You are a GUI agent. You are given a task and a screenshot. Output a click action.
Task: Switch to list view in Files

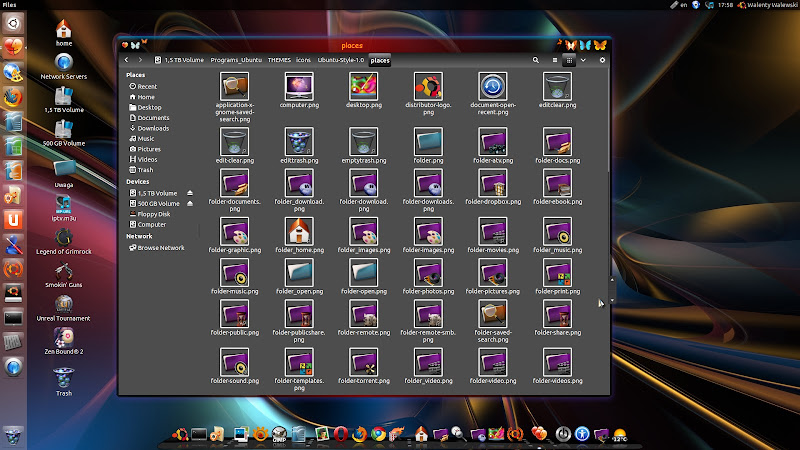(x=556, y=60)
